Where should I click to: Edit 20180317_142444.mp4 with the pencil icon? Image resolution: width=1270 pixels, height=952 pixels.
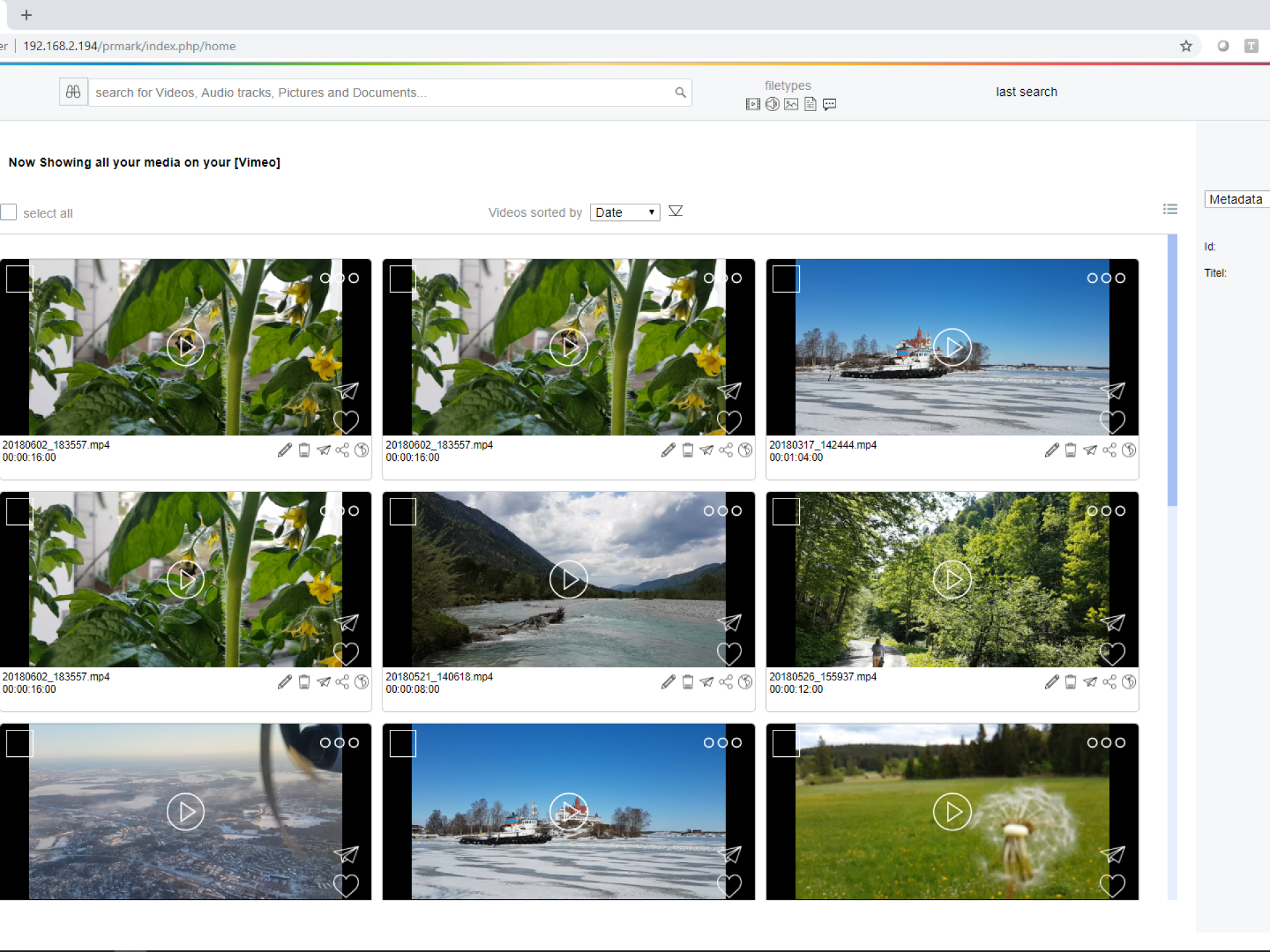[1052, 450]
